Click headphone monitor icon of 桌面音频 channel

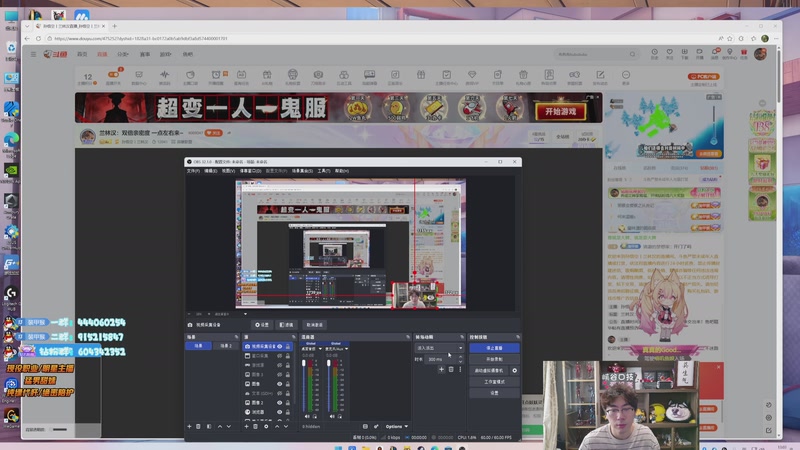coord(314,417)
